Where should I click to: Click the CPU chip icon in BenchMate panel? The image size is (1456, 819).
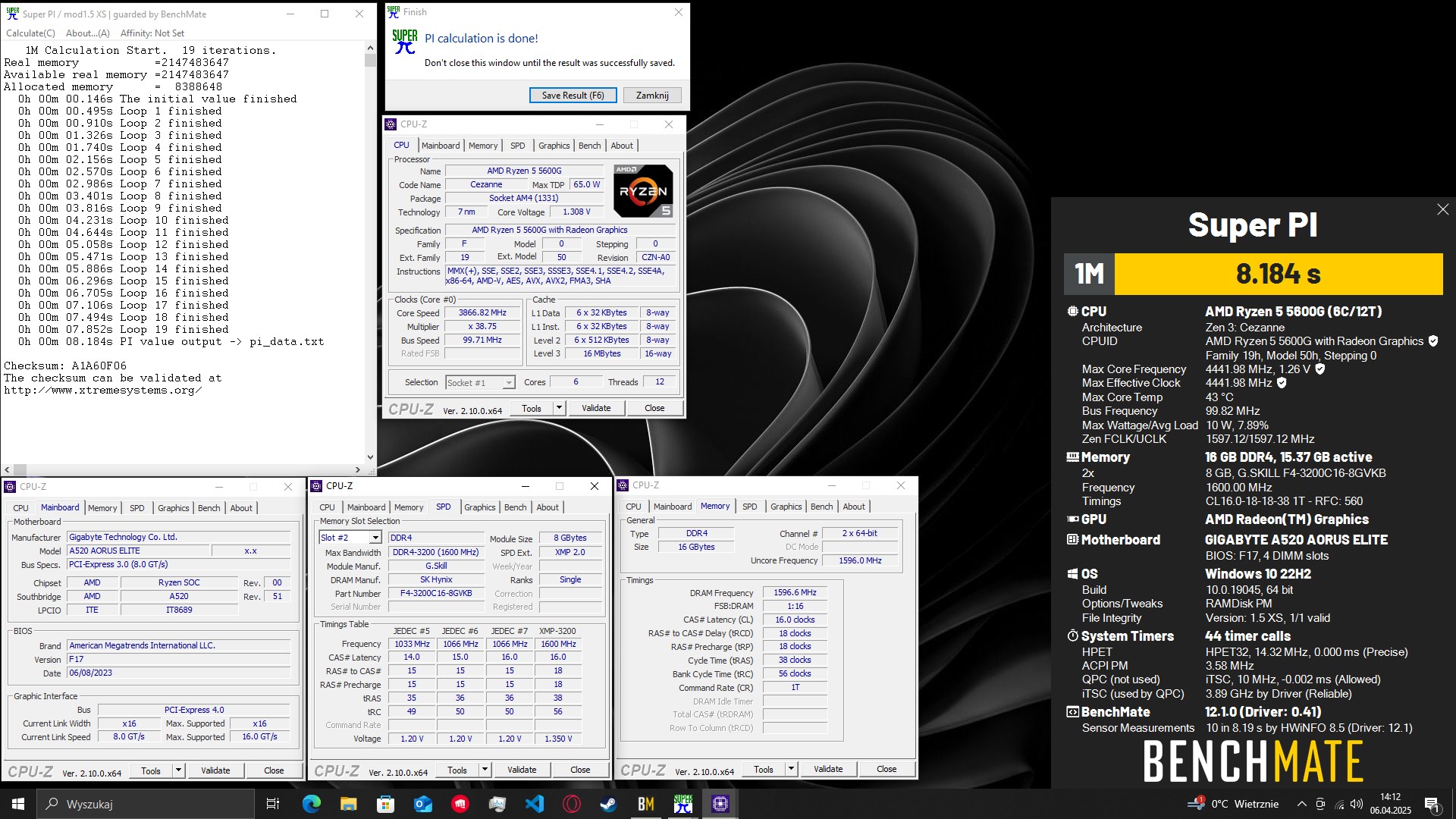click(1072, 312)
